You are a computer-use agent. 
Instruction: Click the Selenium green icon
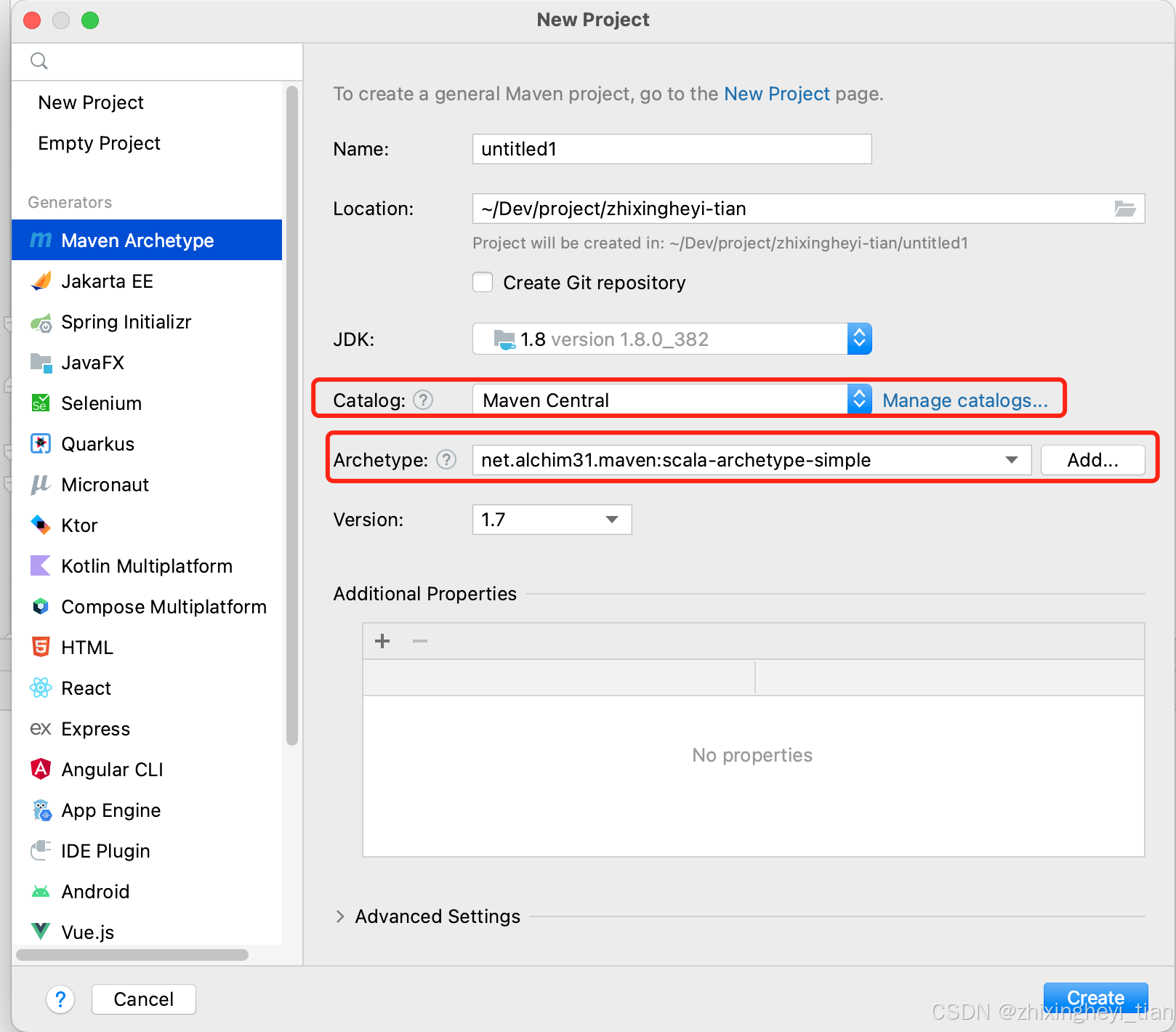[41, 403]
